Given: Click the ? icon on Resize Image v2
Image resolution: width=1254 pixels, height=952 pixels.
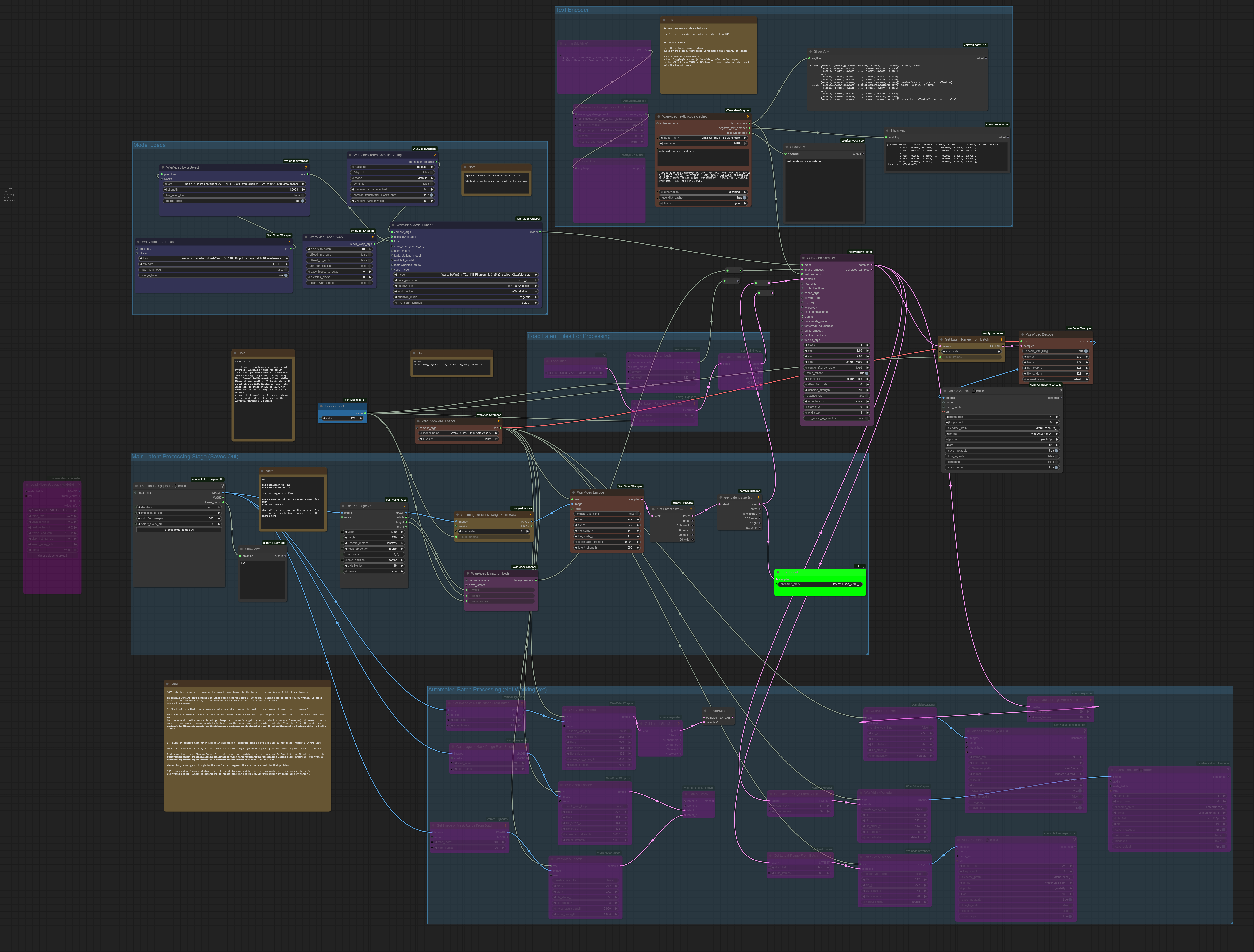Looking at the screenshot, I should point(405,506).
